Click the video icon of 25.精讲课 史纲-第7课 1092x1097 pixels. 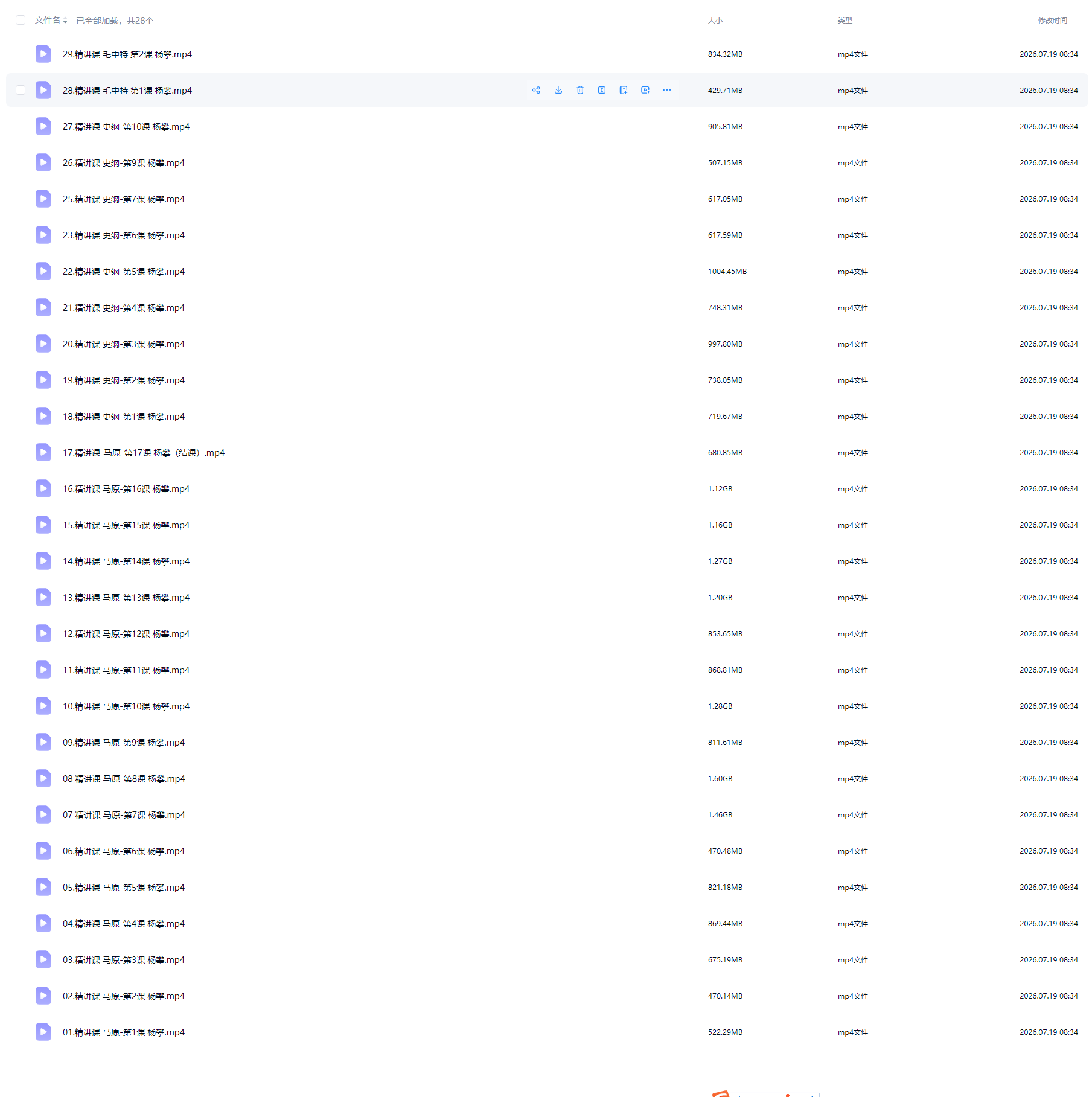43,199
